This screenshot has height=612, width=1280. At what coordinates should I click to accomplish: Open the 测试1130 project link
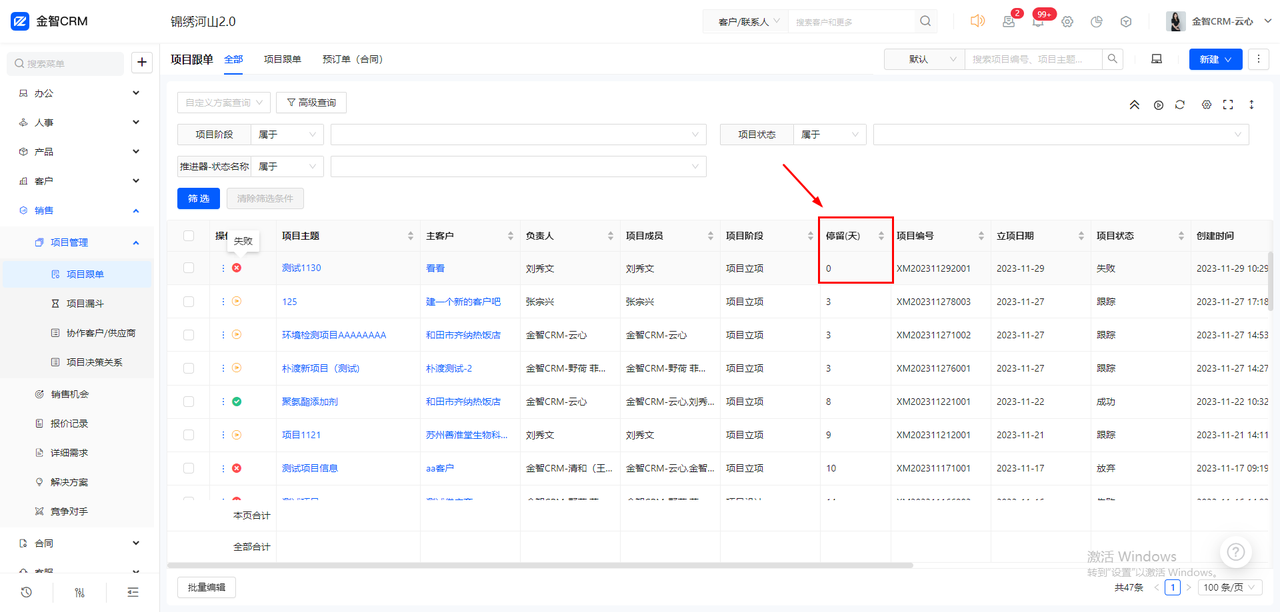click(x=301, y=268)
